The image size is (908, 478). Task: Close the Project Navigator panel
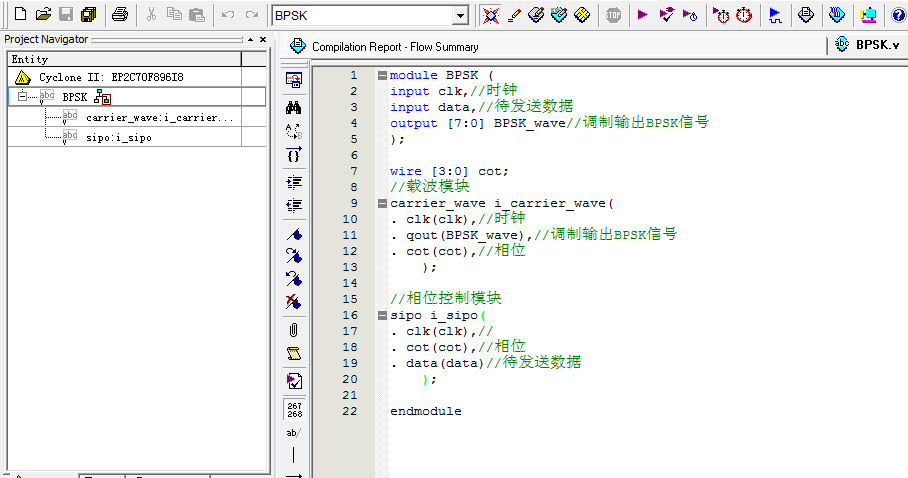coord(263,39)
